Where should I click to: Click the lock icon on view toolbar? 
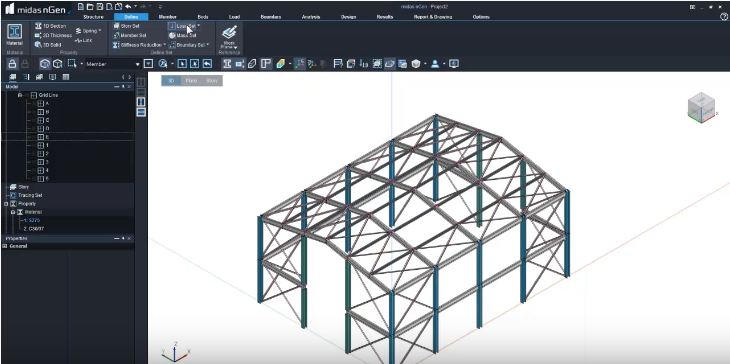(x=13, y=64)
